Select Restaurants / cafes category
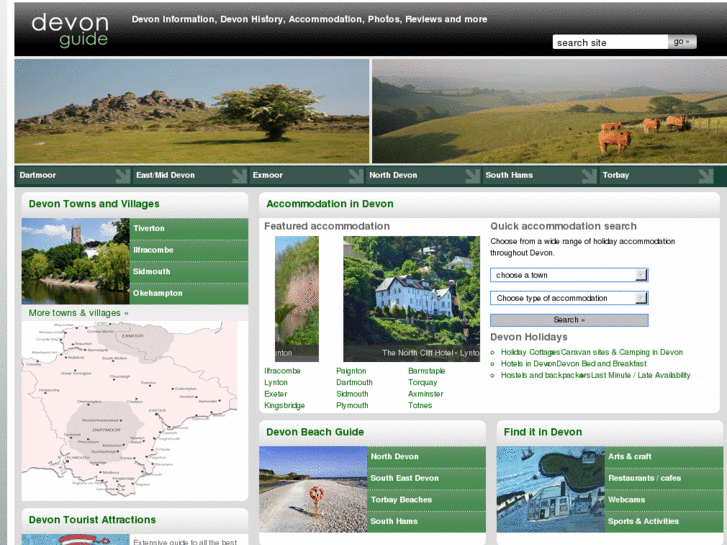The image size is (727, 545). coord(664,478)
